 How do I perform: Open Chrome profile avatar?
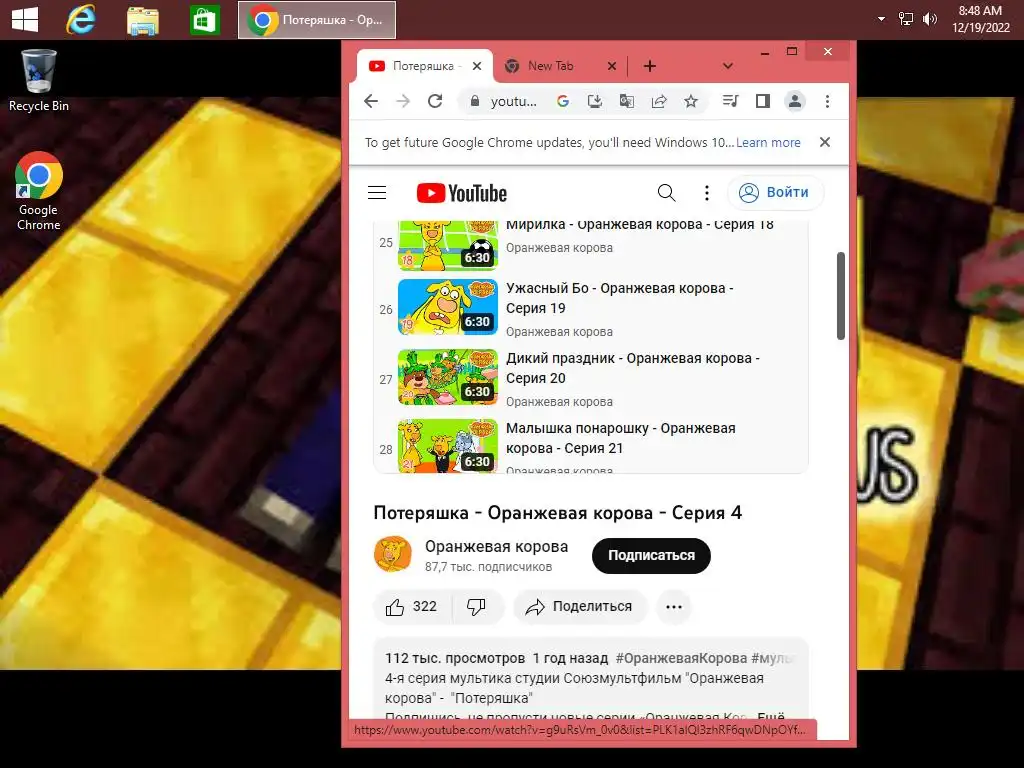(x=795, y=101)
